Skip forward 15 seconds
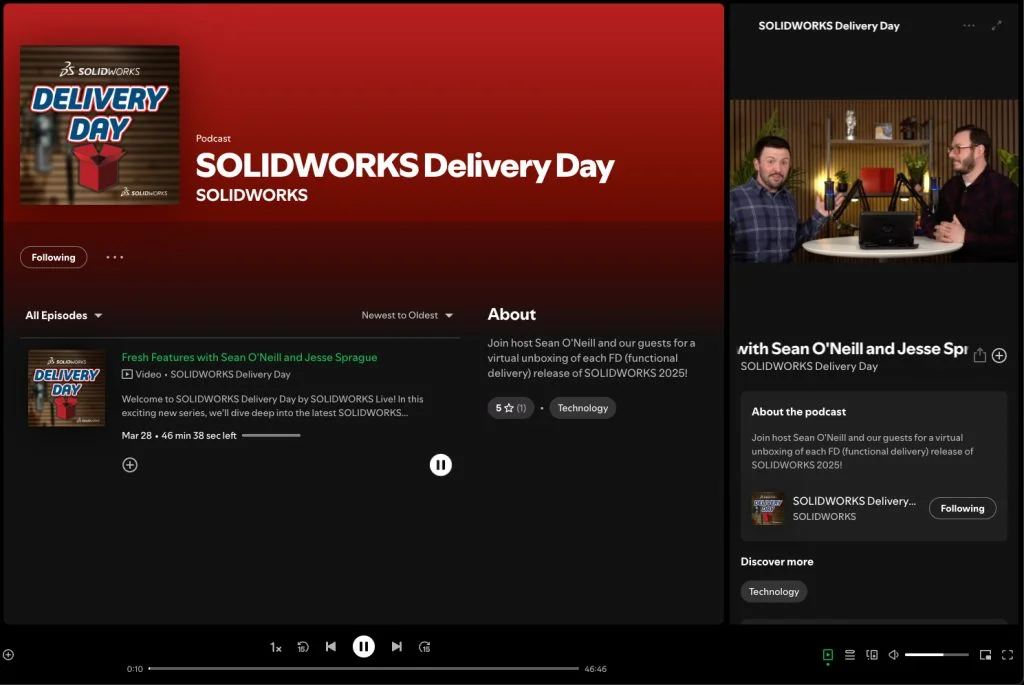 [425, 647]
